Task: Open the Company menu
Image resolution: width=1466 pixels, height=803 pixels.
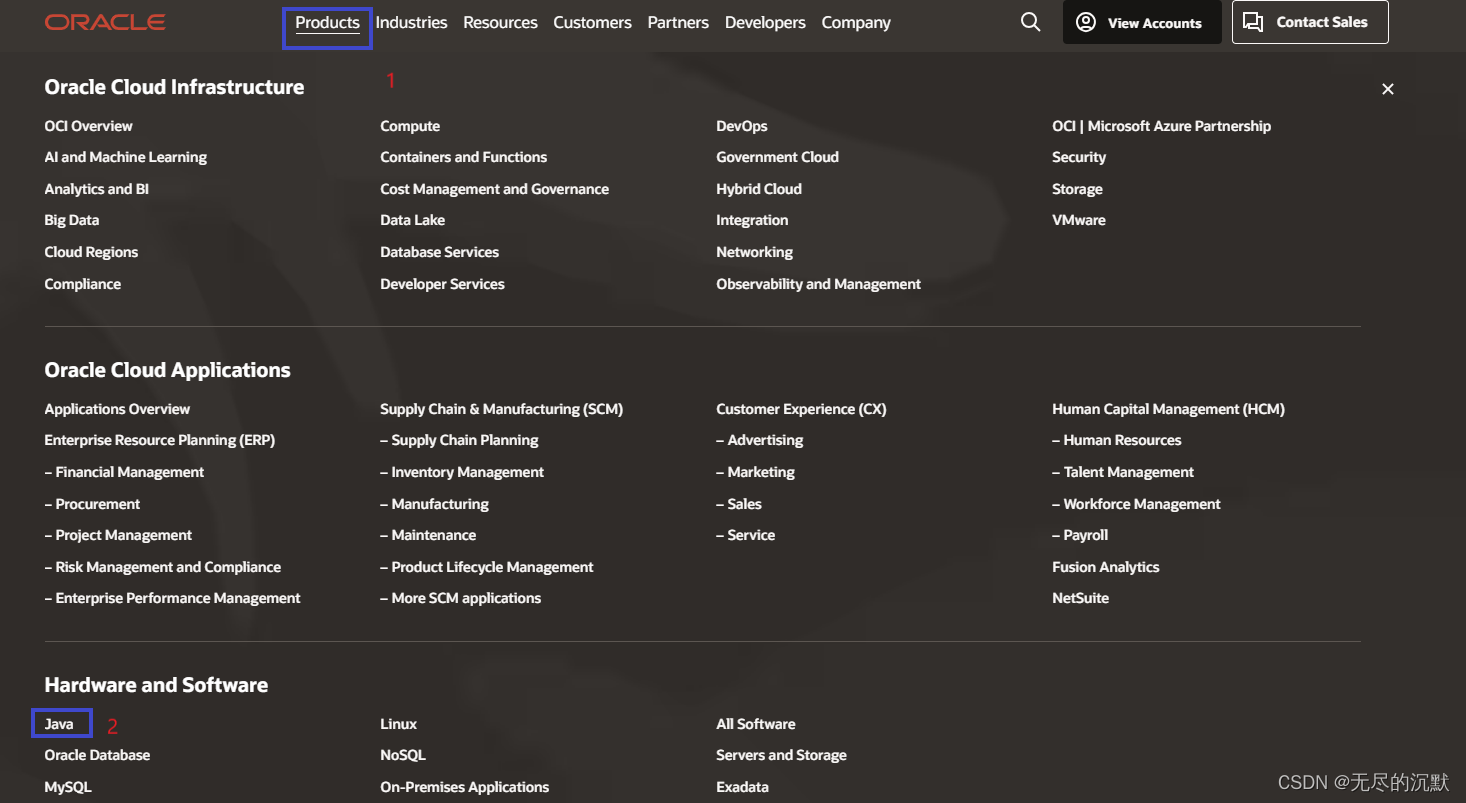Action: click(856, 22)
